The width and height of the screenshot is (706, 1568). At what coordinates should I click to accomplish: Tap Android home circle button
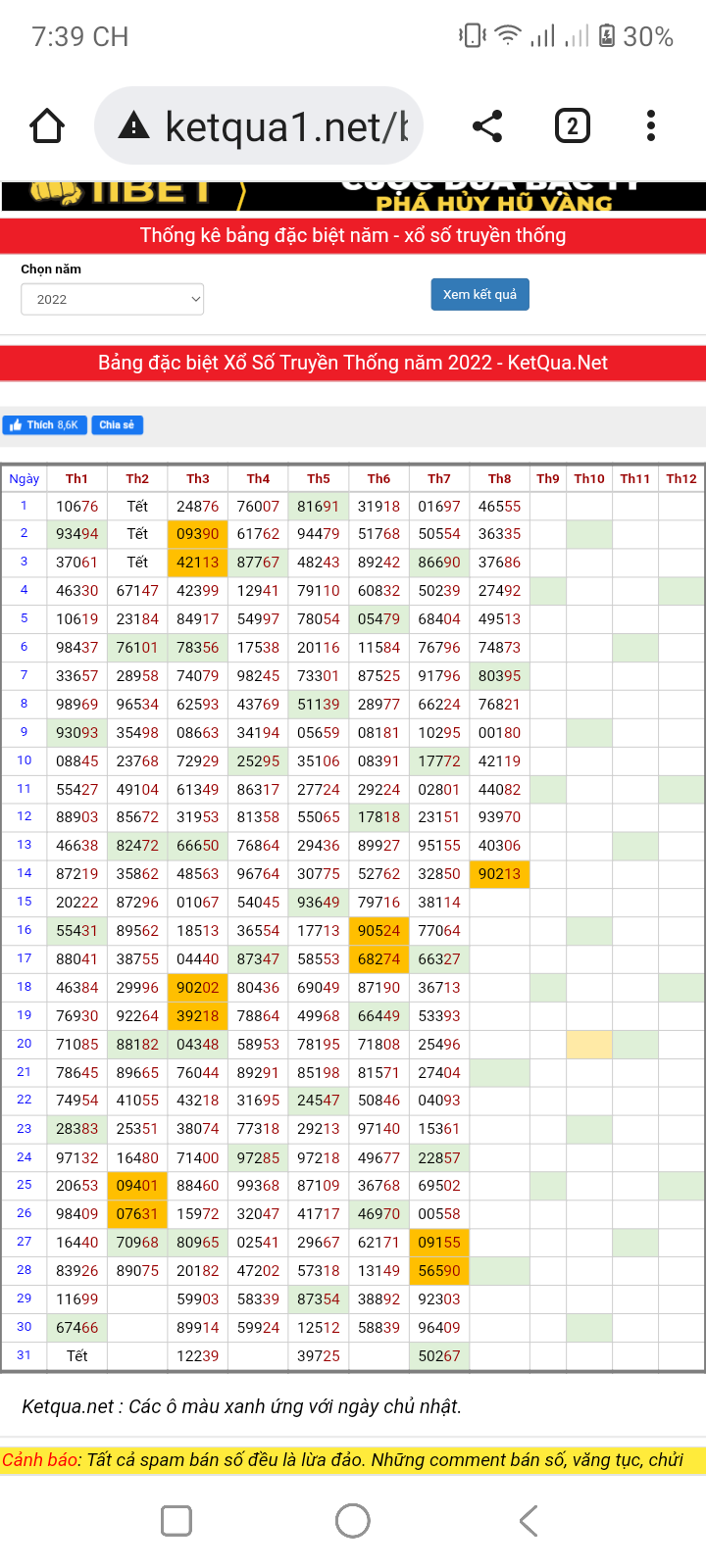pos(353,1521)
